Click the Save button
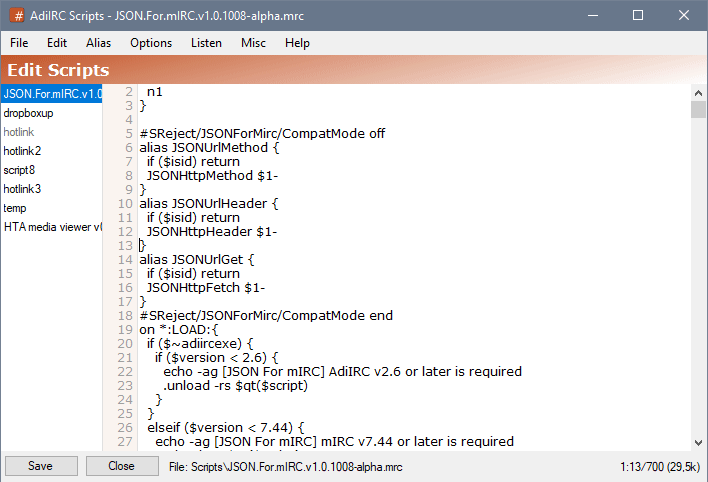 coord(41,466)
